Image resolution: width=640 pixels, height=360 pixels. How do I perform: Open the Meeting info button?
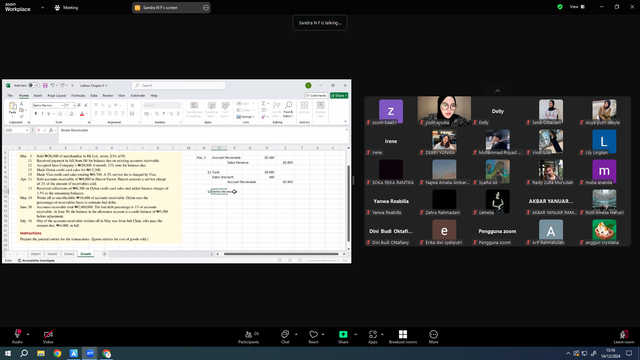pyautogui.click(x=66, y=7)
